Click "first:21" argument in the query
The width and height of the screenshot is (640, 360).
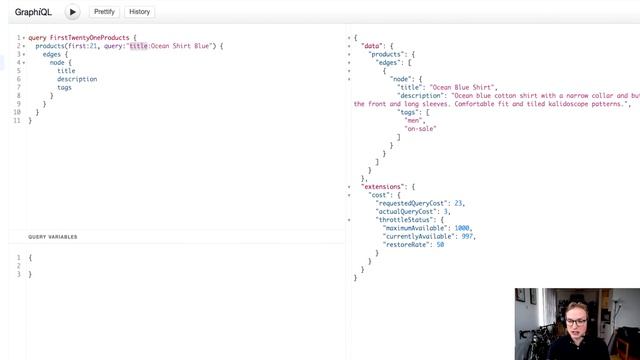[82, 46]
